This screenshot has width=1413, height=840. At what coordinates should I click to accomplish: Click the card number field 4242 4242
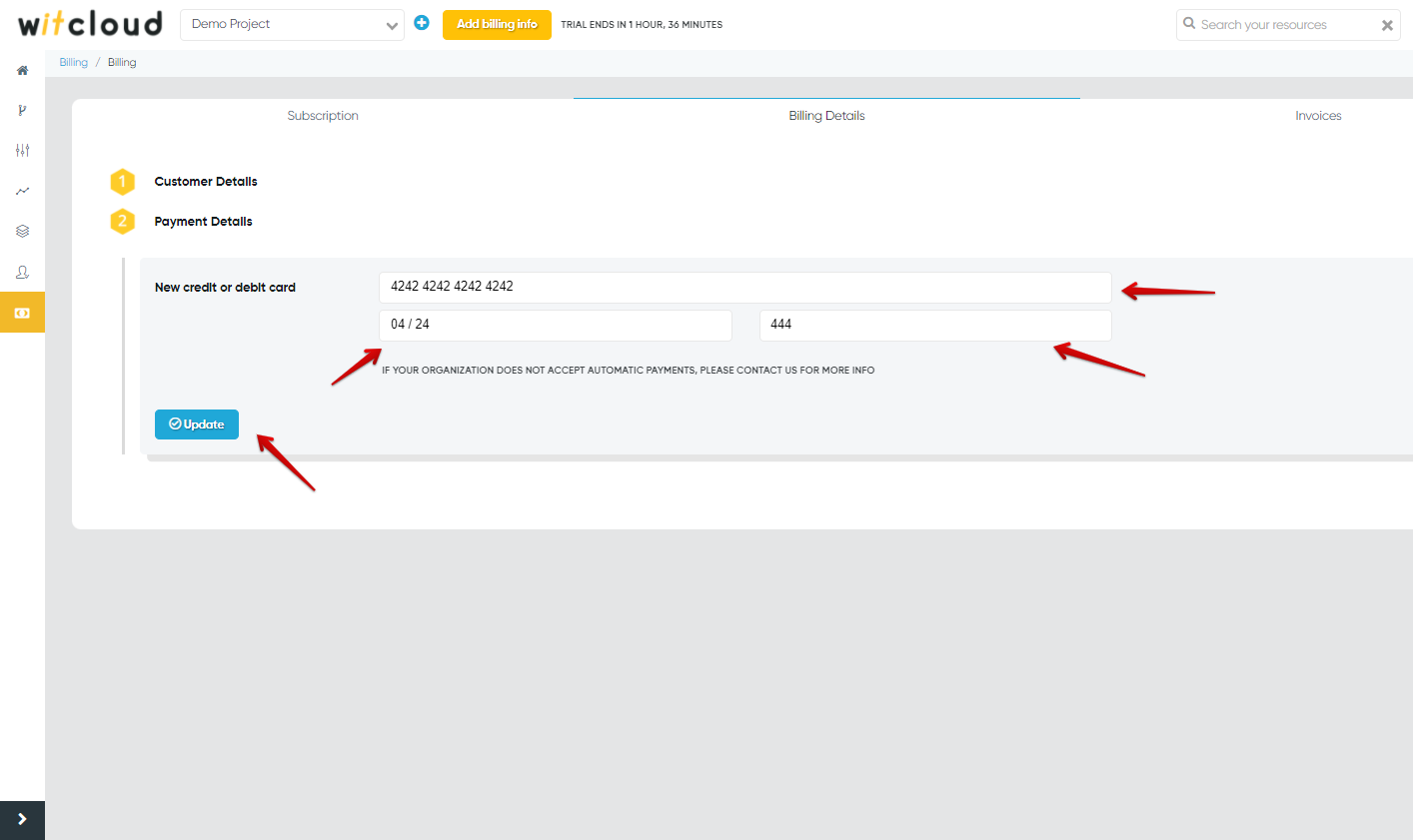pyautogui.click(x=745, y=288)
